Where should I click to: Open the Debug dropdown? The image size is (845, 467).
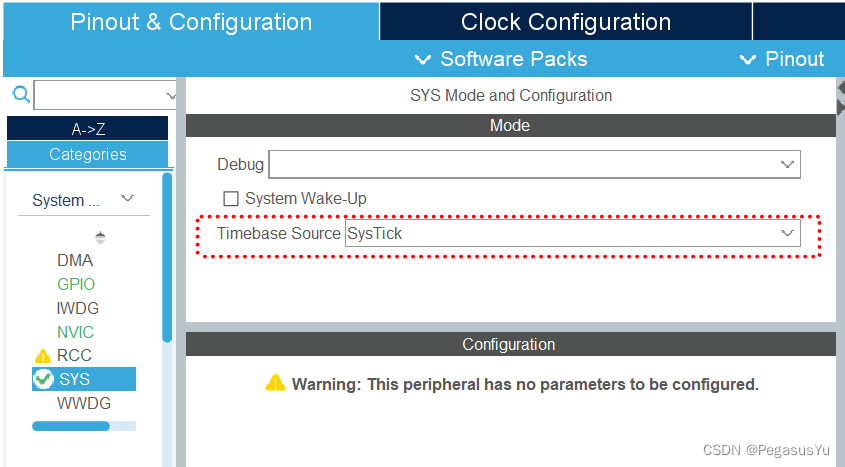click(535, 164)
